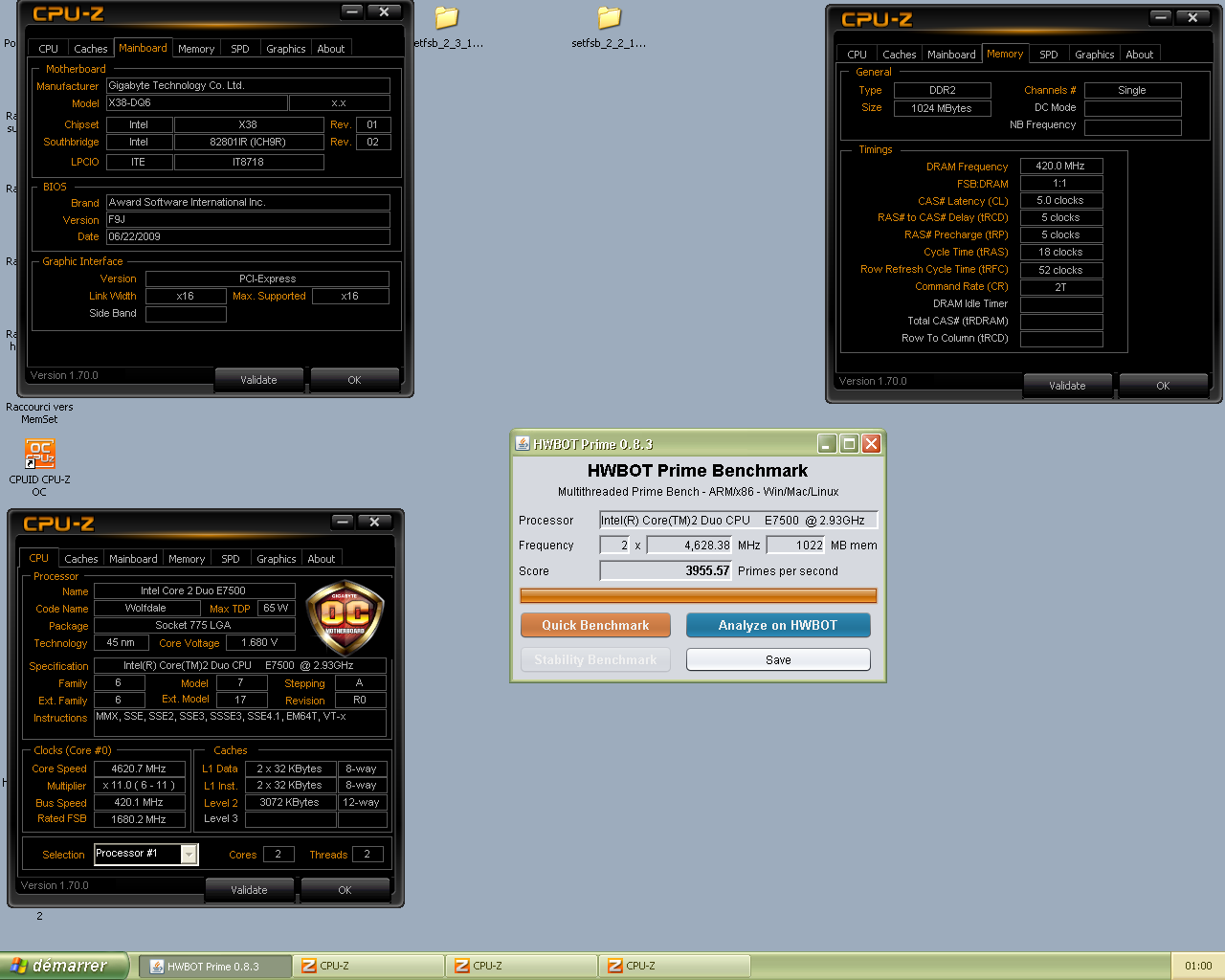Viewport: 1225px width, 980px height.
Task: Click Core Voltage value 1.680 V
Action: click(x=259, y=642)
